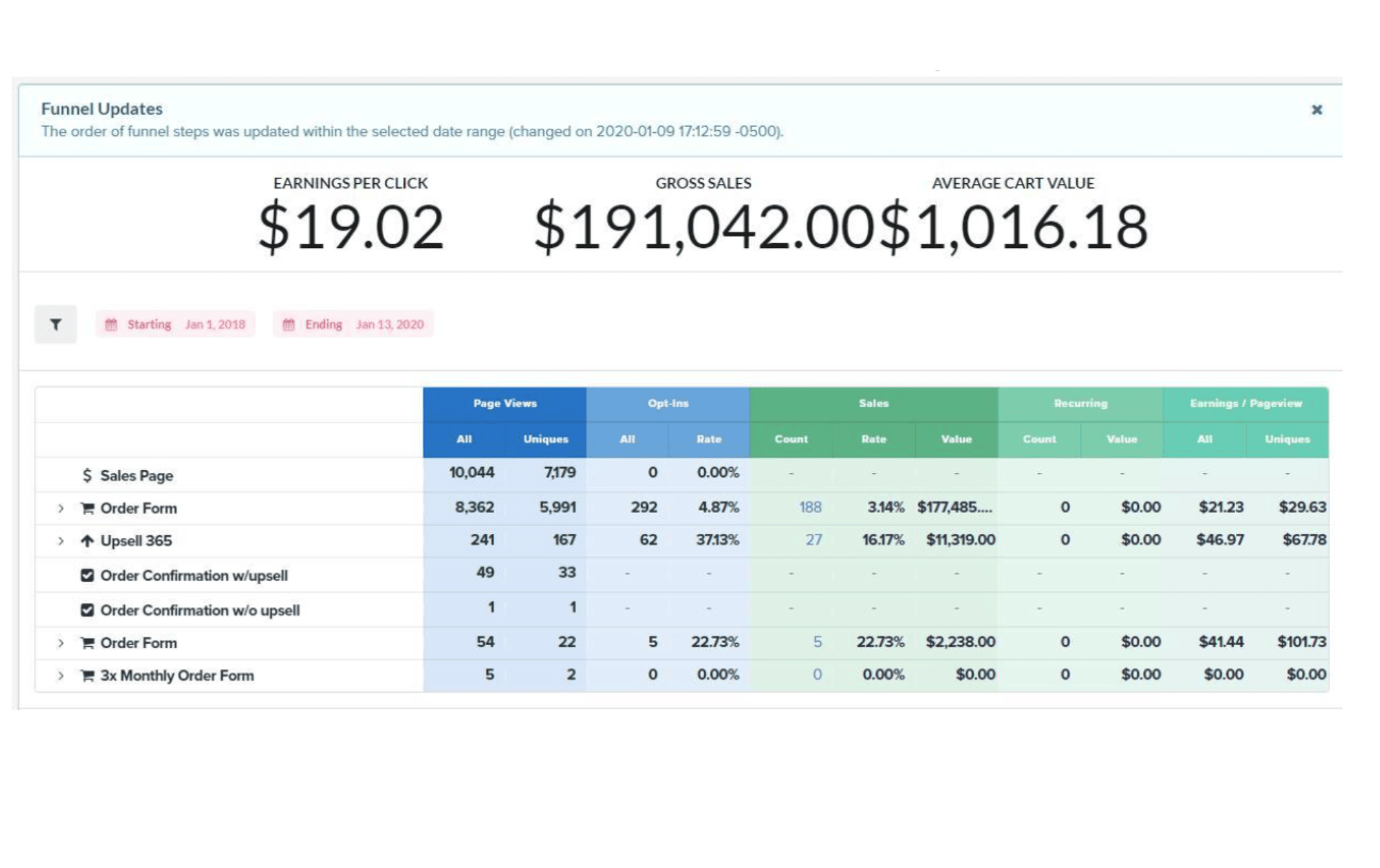The height and width of the screenshot is (868, 1380).
Task: Click the Ending date calendar icon
Action: 288,325
